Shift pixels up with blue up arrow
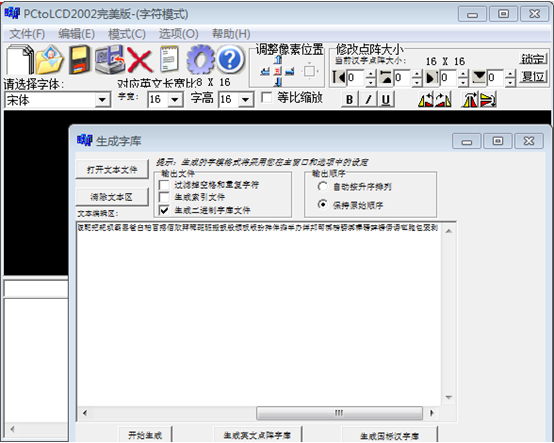554x443 pixels. coord(278,60)
